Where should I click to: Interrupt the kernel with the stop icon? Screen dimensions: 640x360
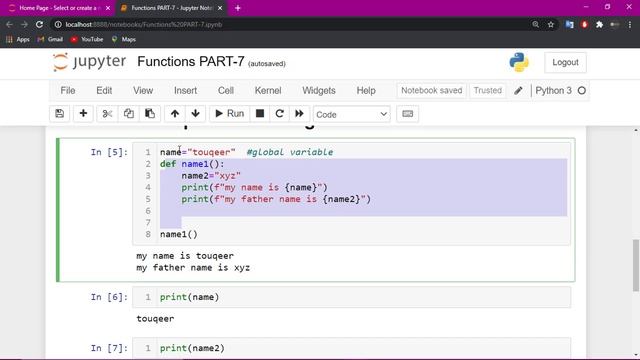pos(260,113)
